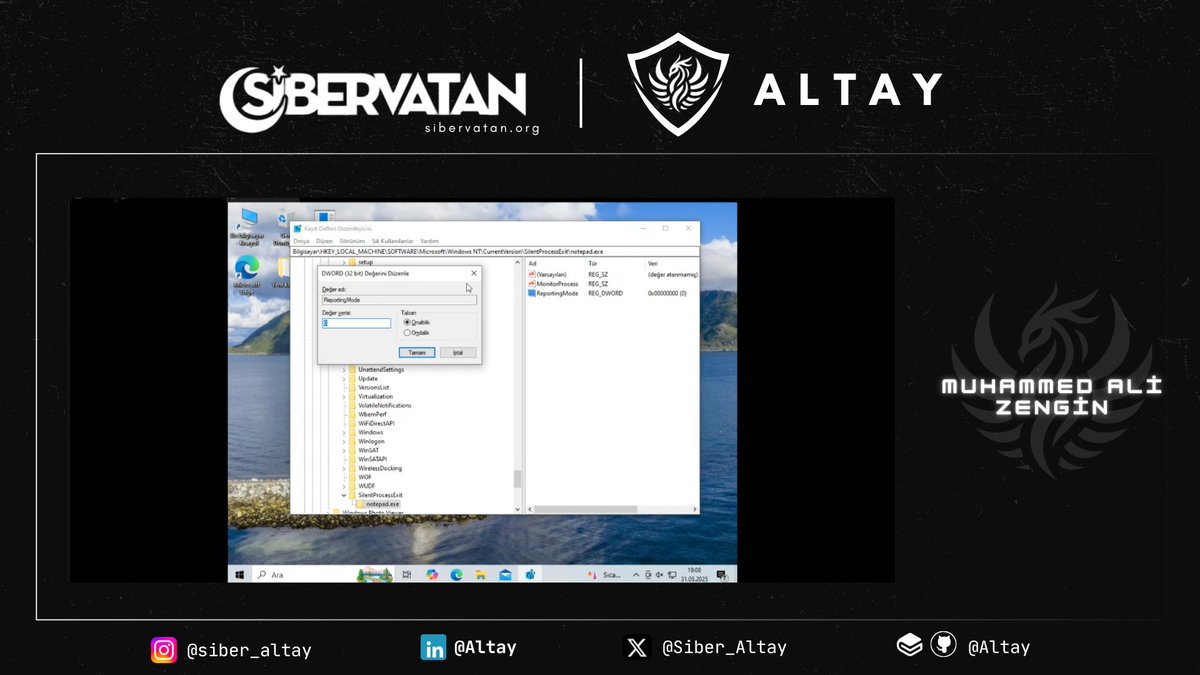Open Microsoft Edge in the taskbar
Screen dimensions: 1200x675
point(456,575)
